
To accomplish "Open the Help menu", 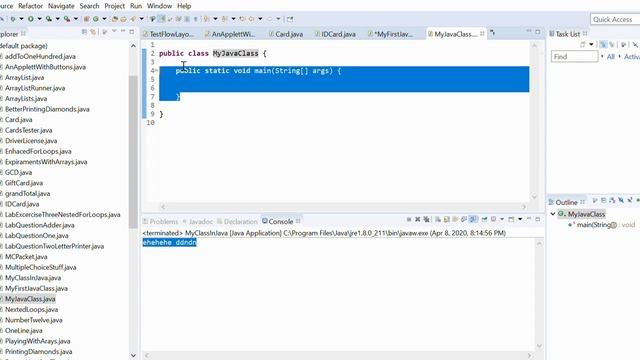I will [x=184, y=6].
